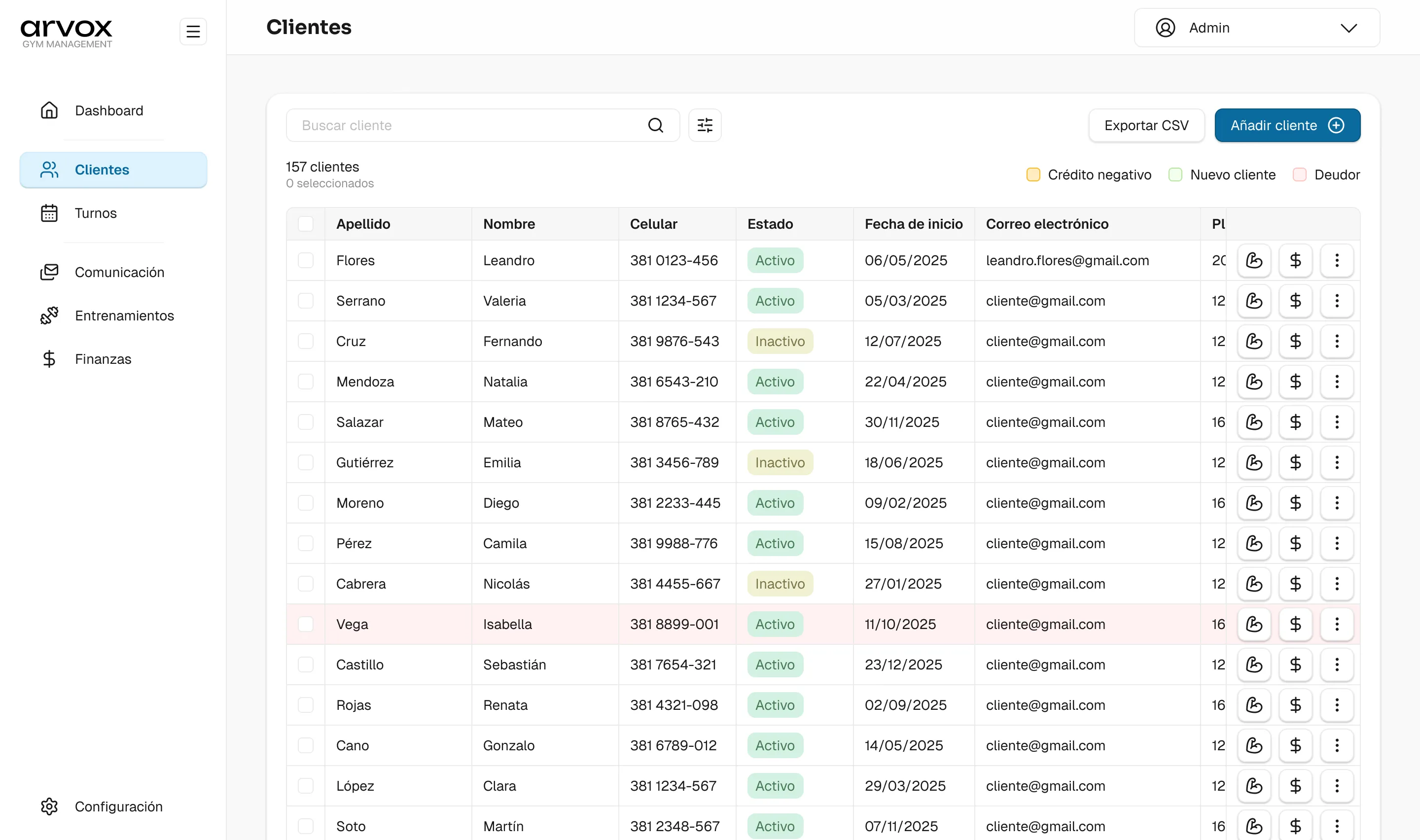Screen dimensions: 1420x840
Task: Open workout icon for Gutiérrez row
Action: (x=1254, y=462)
